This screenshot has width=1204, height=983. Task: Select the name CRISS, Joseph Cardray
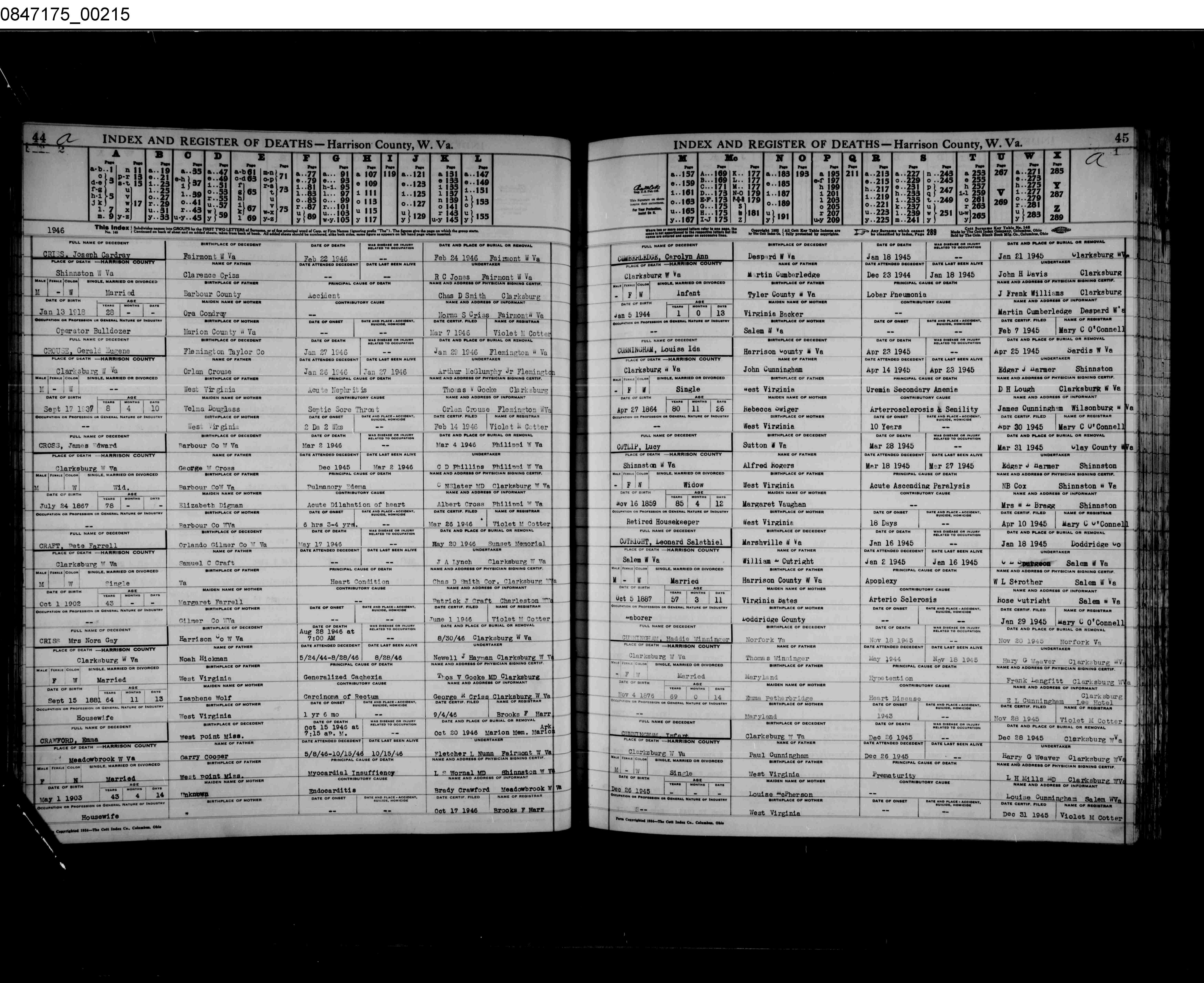tap(87, 255)
